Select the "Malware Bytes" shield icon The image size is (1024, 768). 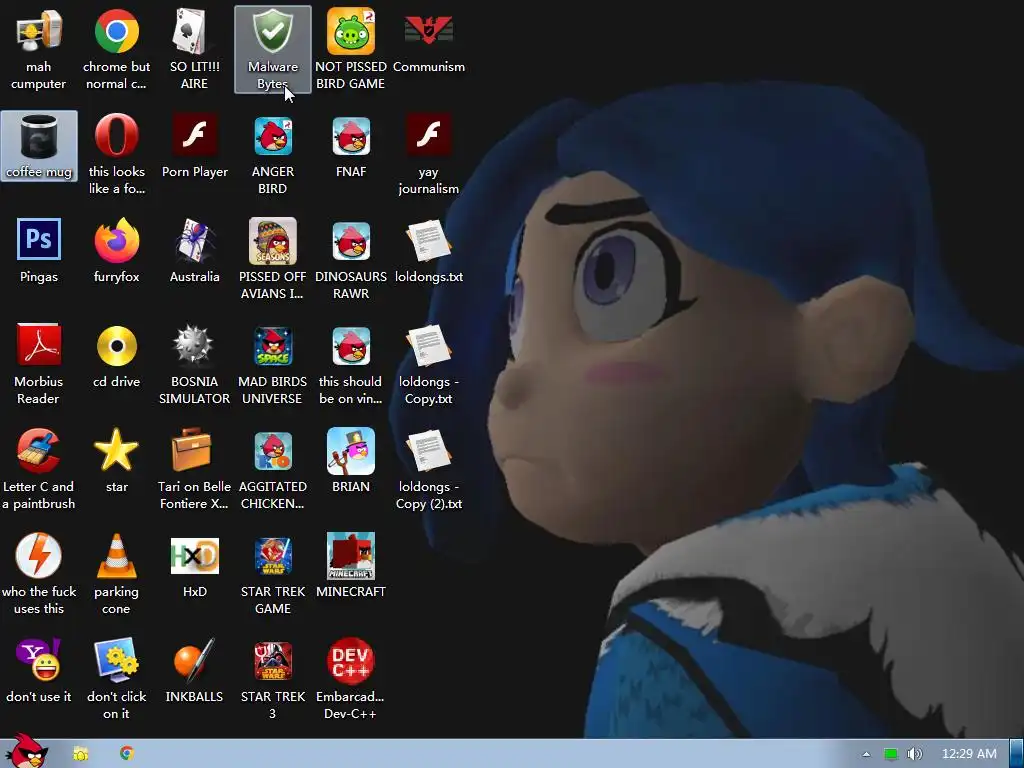point(272,49)
